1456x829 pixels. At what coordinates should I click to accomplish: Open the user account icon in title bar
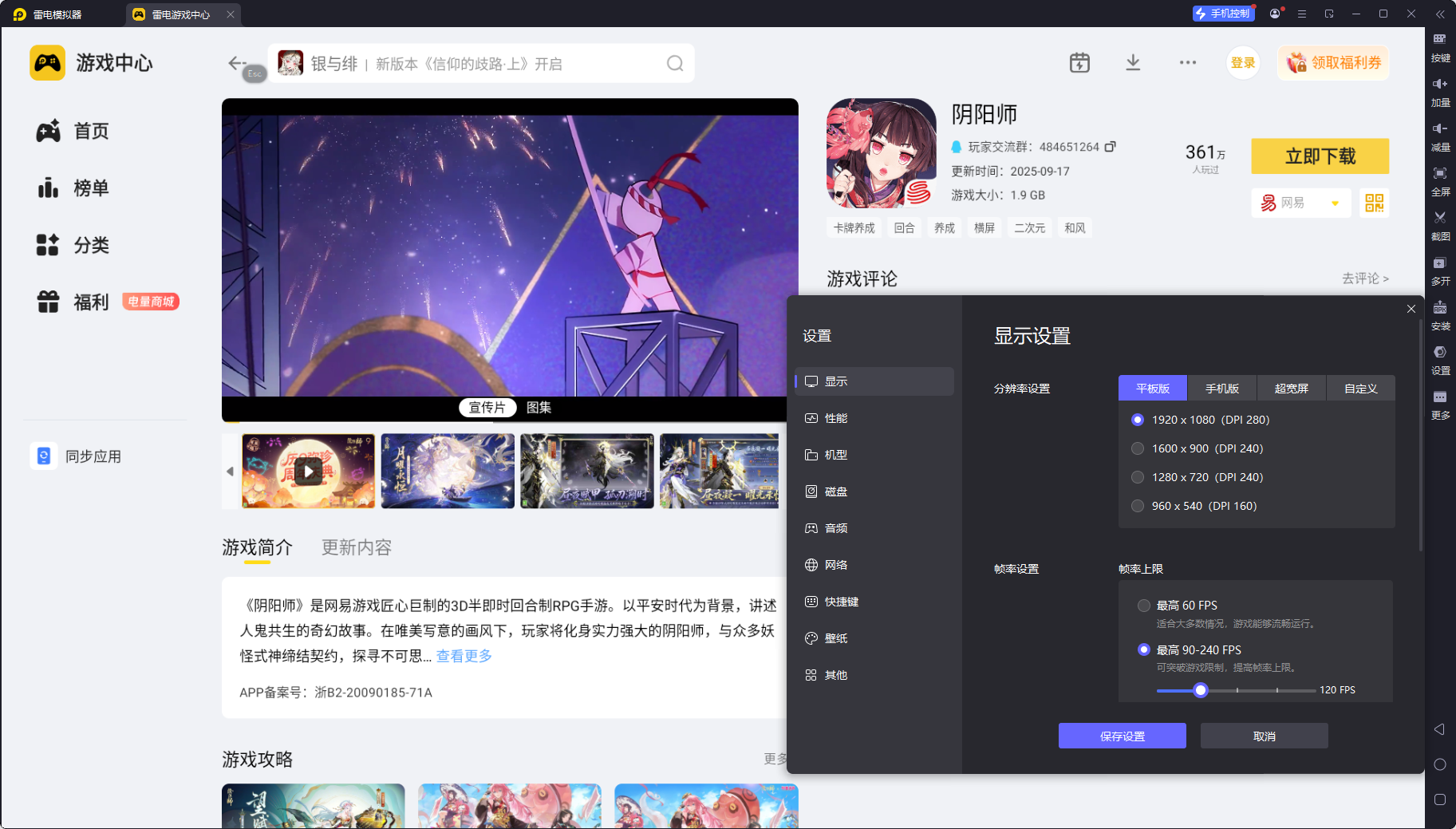1275,14
